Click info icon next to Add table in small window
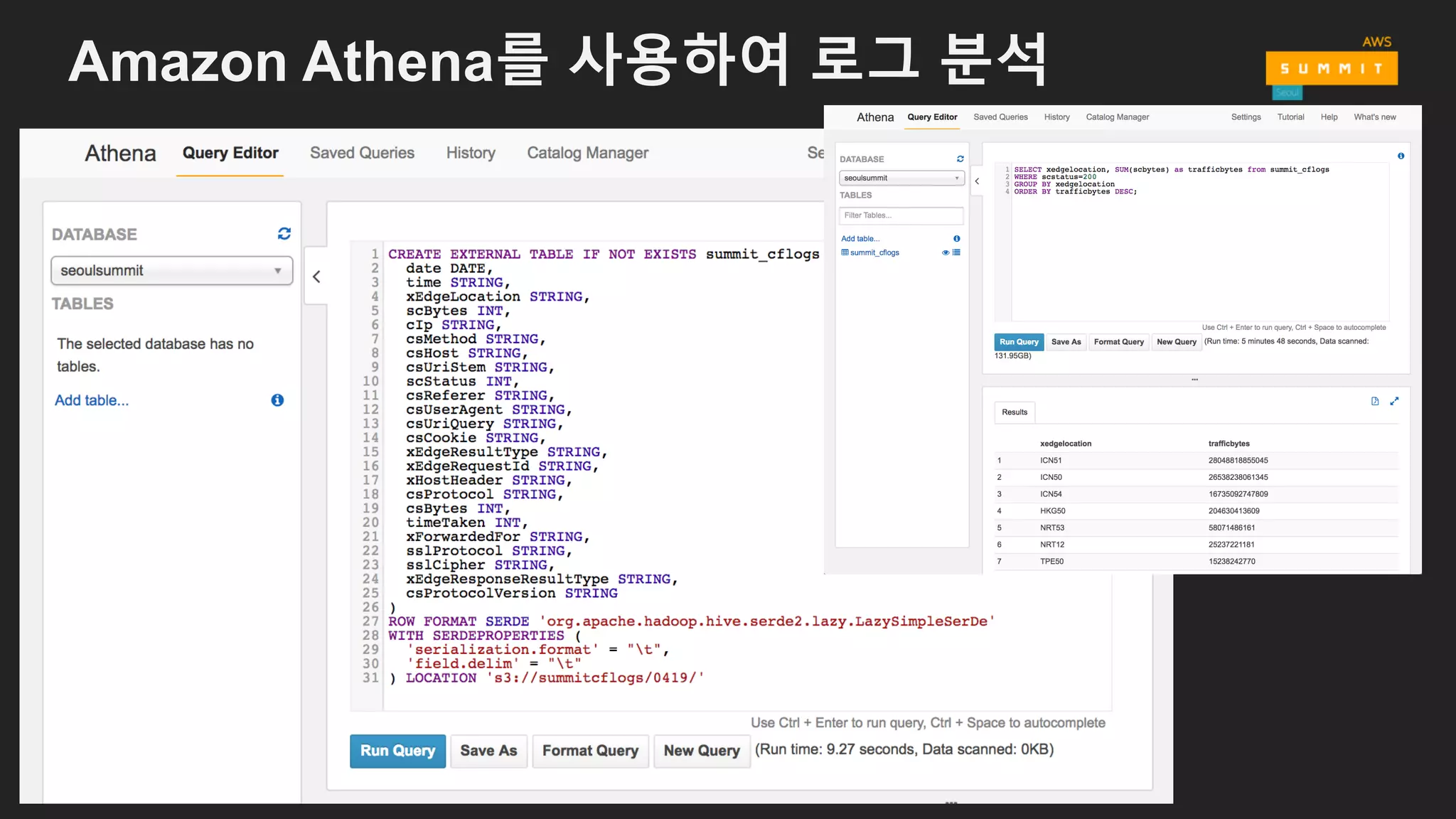 [x=956, y=239]
